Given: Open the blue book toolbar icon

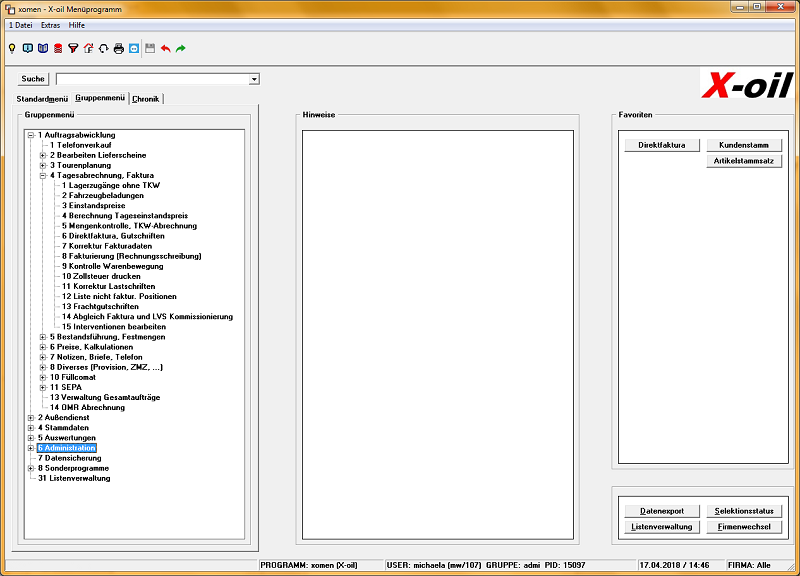Looking at the screenshot, I should [43, 48].
